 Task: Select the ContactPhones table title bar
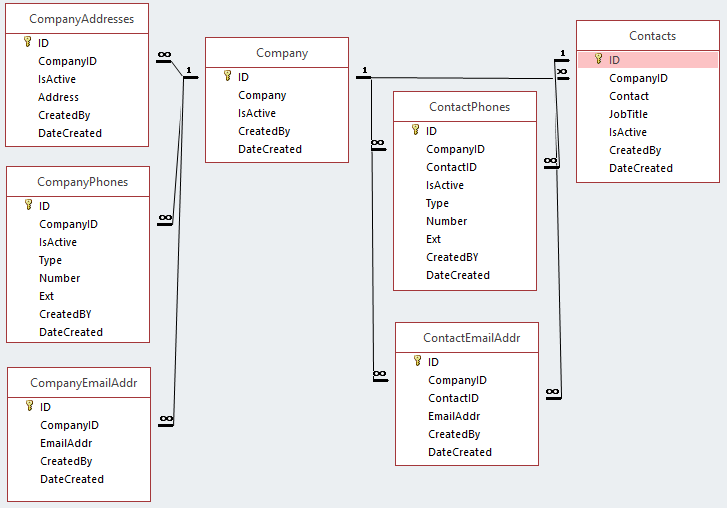click(465, 107)
